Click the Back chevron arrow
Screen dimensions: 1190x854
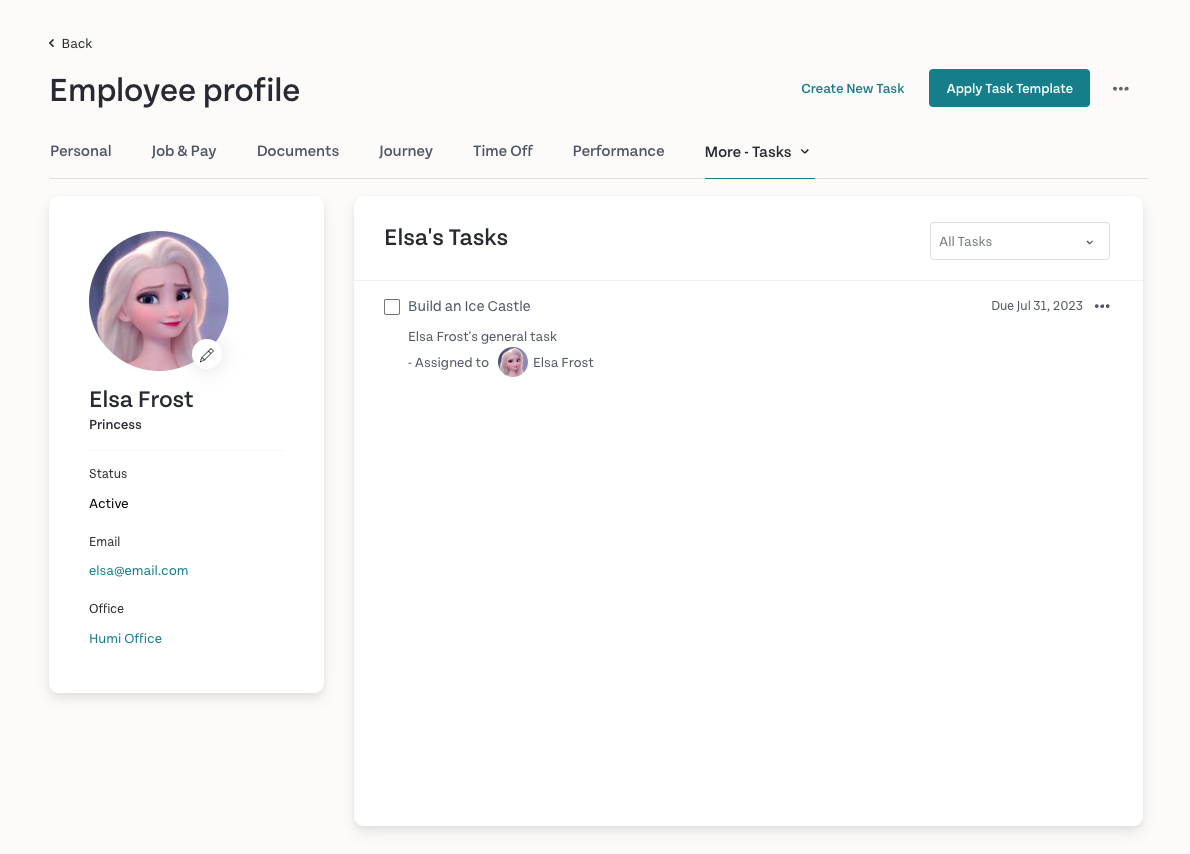click(x=52, y=43)
